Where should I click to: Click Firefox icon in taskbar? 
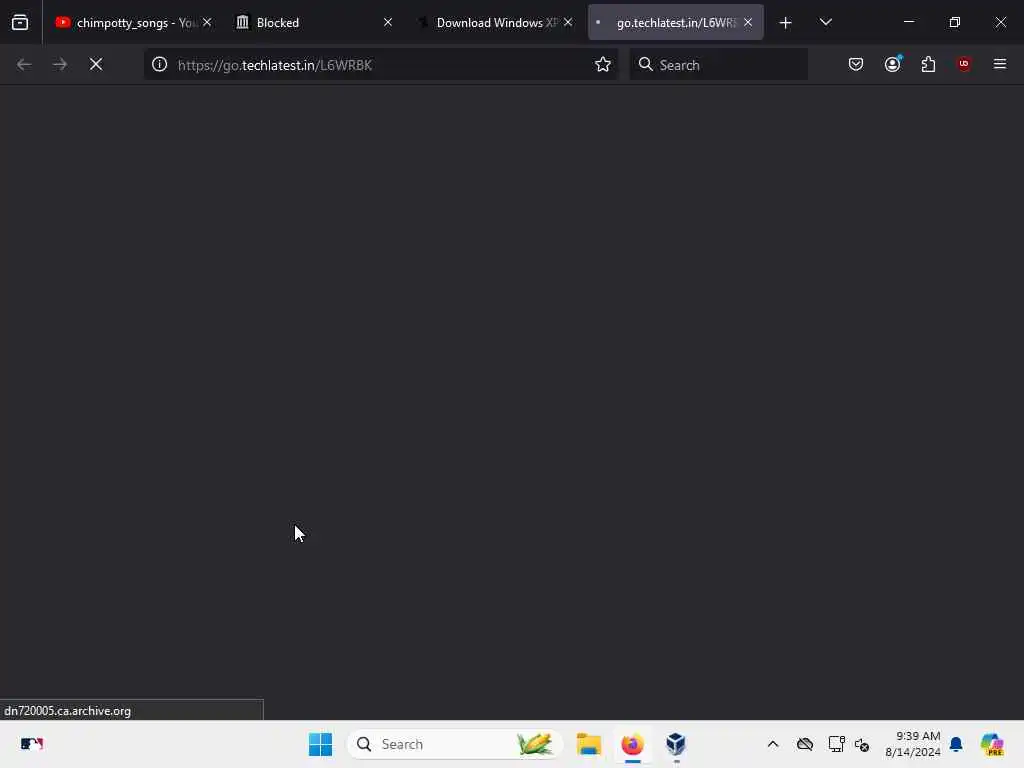click(x=632, y=744)
